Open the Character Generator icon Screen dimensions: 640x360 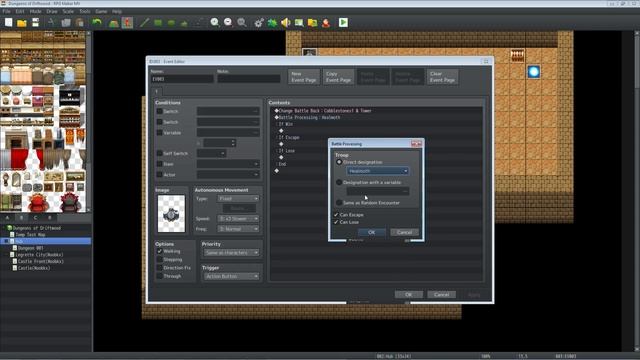(x=326, y=22)
